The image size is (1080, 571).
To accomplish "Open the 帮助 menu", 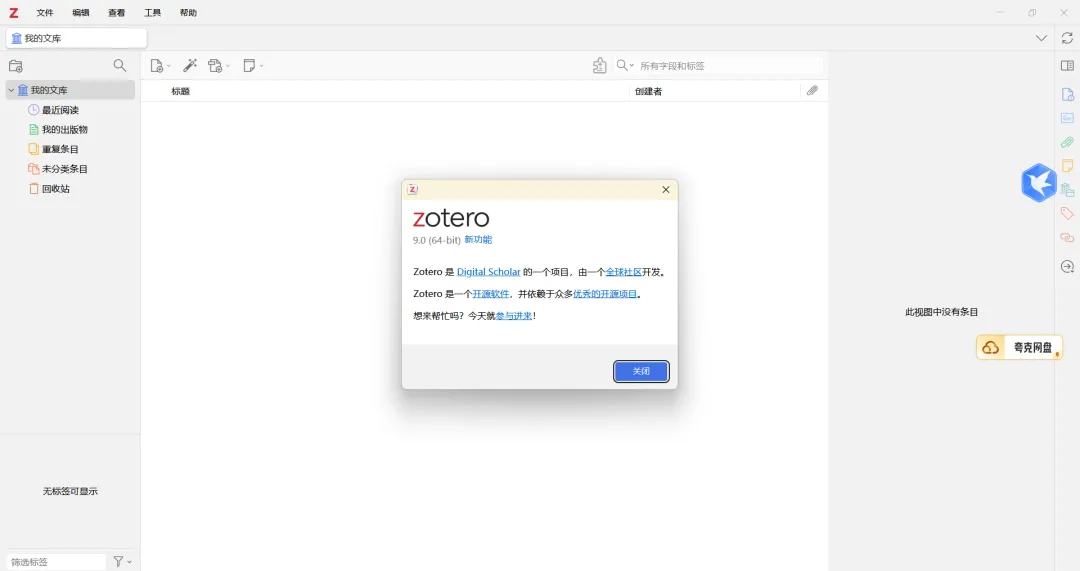I will 188,12.
